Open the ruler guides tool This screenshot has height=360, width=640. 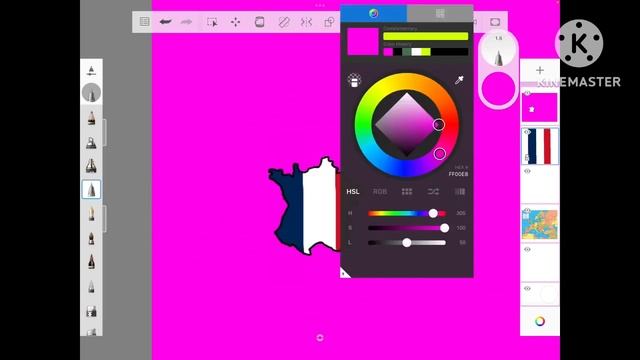(283, 22)
